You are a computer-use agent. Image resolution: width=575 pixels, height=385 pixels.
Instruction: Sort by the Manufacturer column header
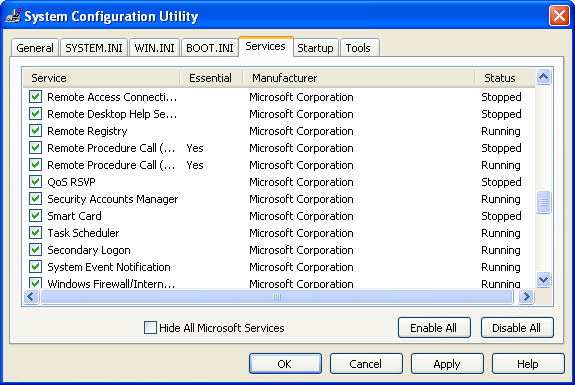click(358, 78)
